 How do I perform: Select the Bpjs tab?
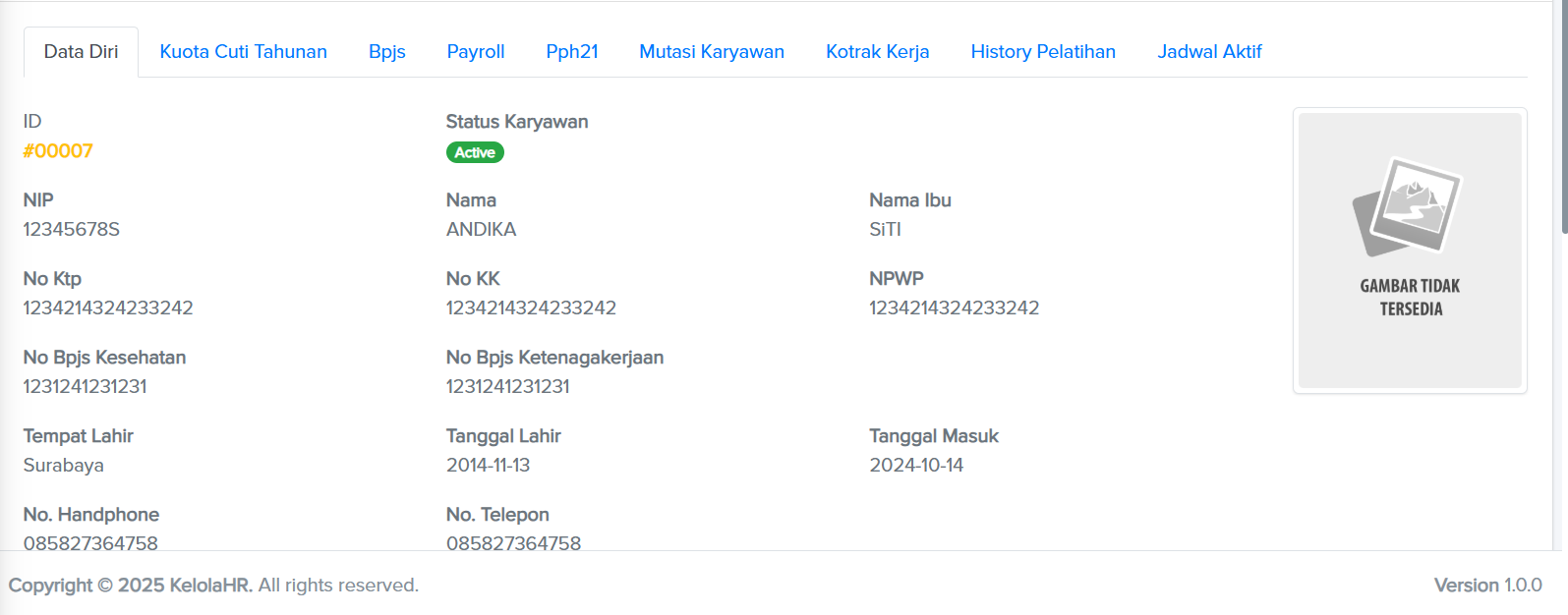386,52
